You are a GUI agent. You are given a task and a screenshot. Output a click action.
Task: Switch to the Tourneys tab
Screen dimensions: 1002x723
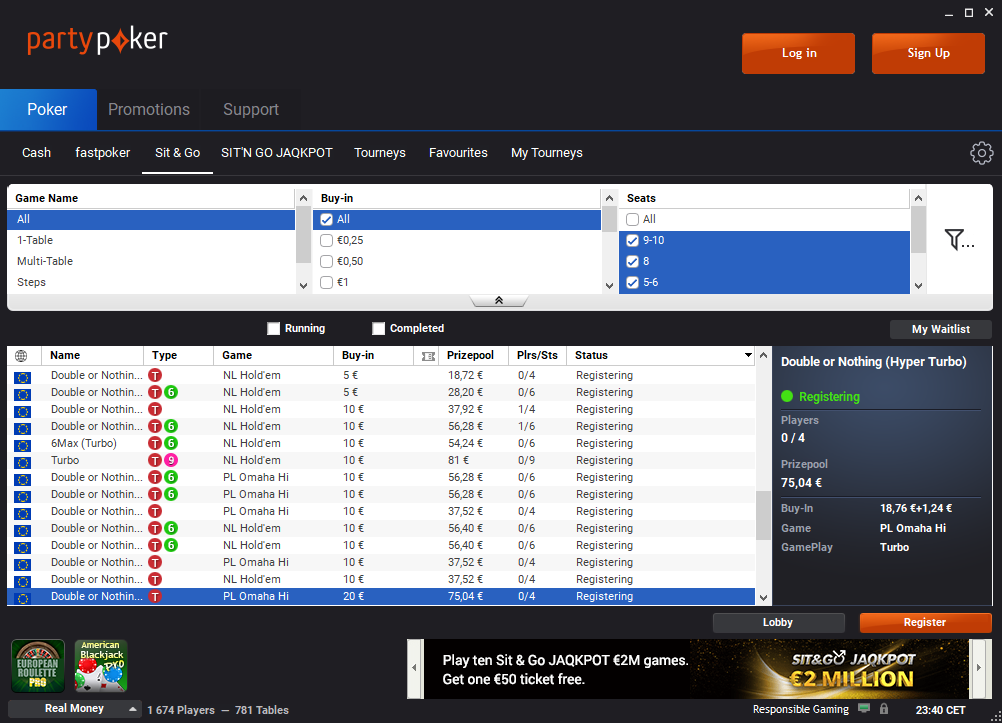point(379,153)
